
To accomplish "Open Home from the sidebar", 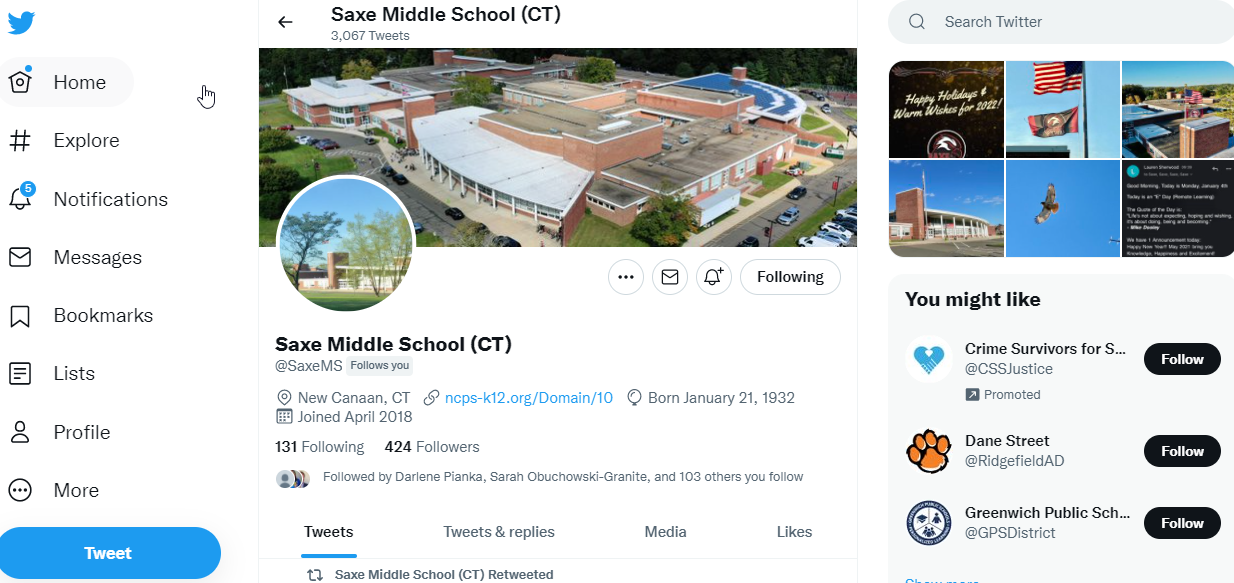I will click(x=66, y=82).
